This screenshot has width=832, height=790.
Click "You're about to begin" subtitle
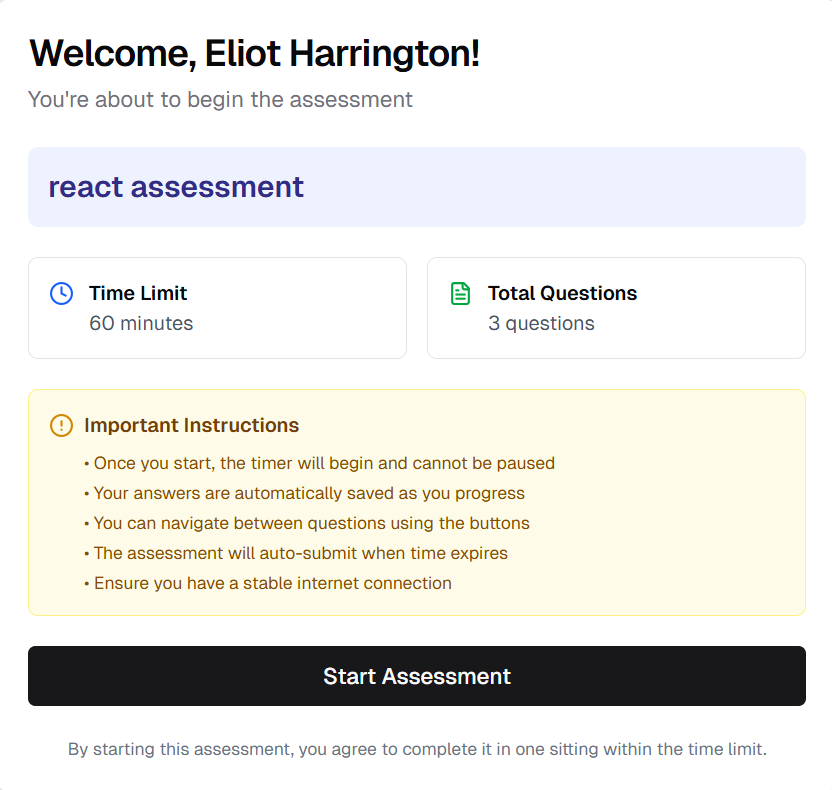coord(220,99)
